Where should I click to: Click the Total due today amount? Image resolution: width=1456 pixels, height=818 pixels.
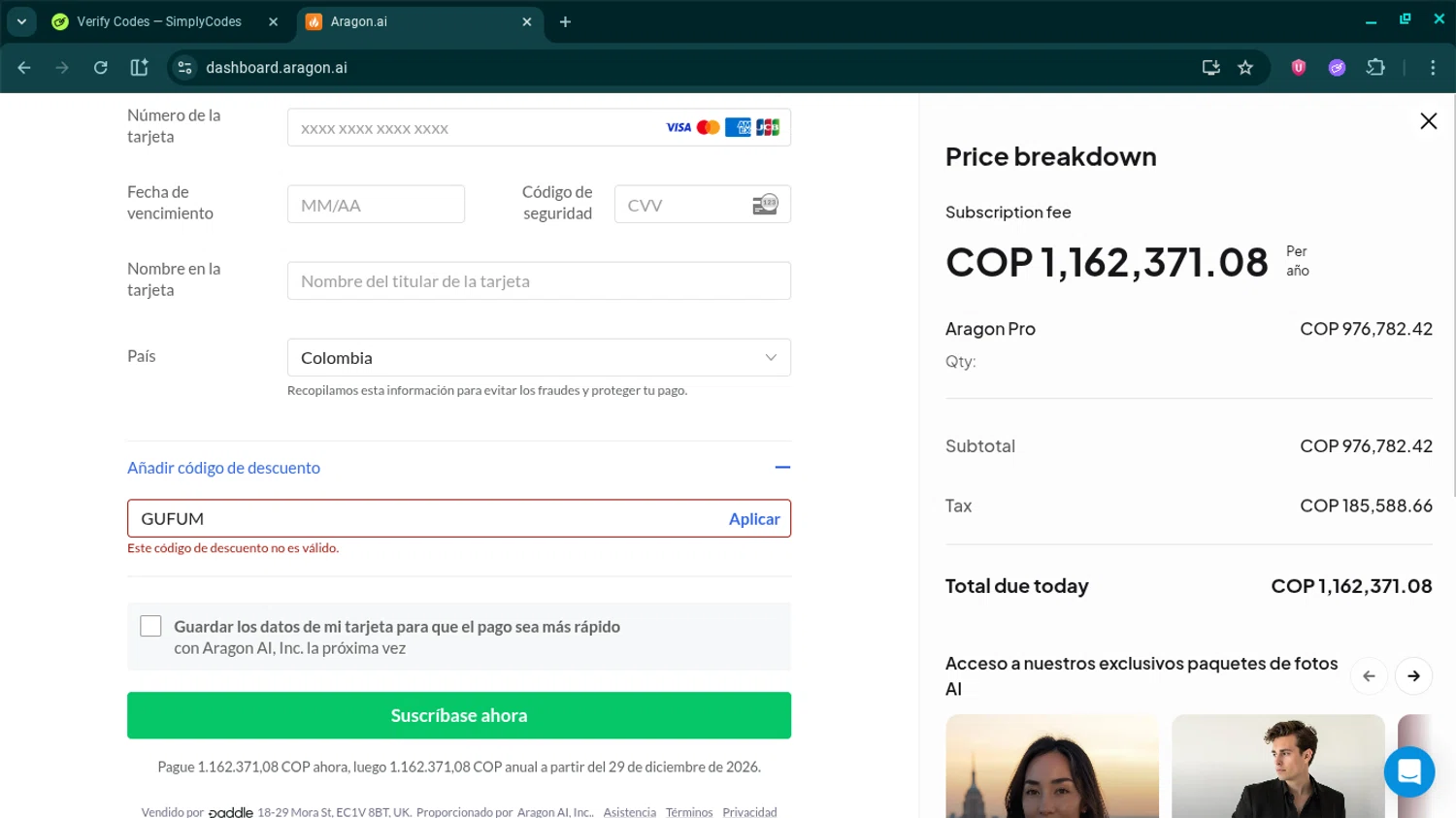[1351, 586]
